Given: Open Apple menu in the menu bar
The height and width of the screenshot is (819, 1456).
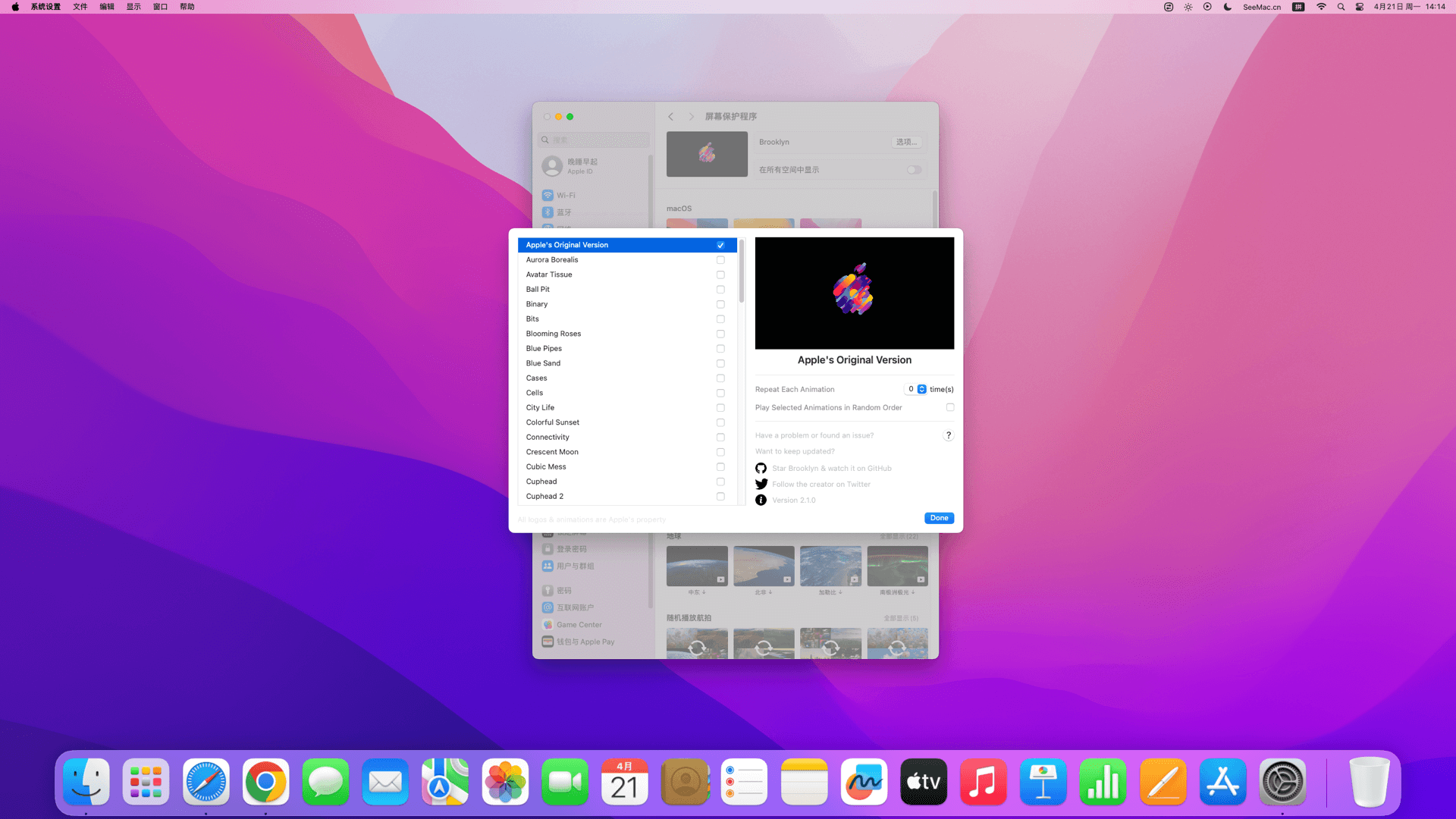Looking at the screenshot, I should [15, 7].
